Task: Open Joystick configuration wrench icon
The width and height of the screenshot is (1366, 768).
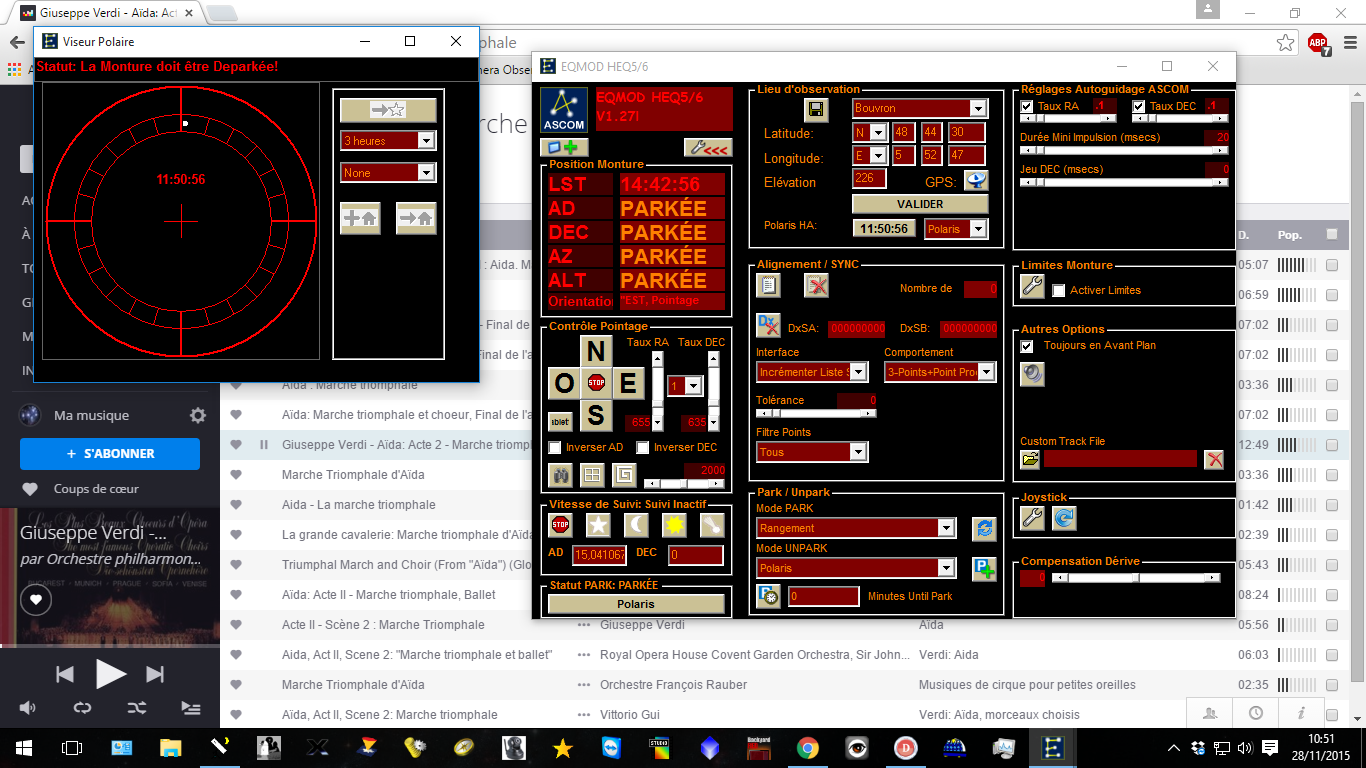Action: [x=1032, y=517]
